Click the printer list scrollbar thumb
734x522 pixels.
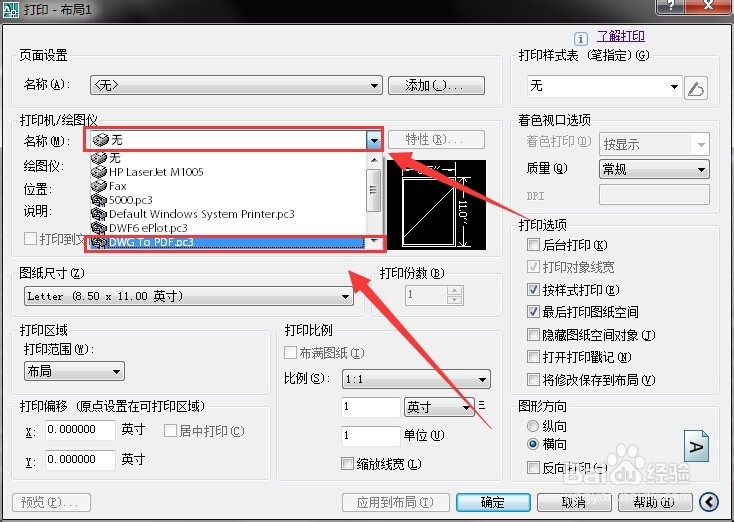click(373, 190)
